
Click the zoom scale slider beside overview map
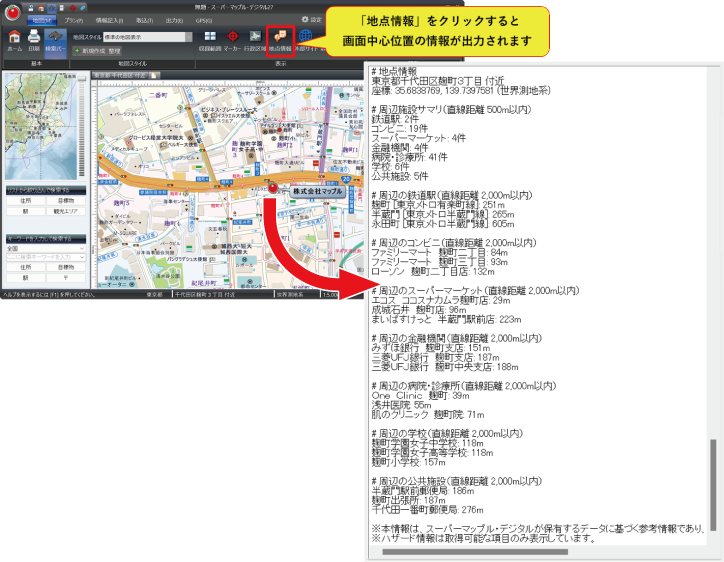pos(82,126)
